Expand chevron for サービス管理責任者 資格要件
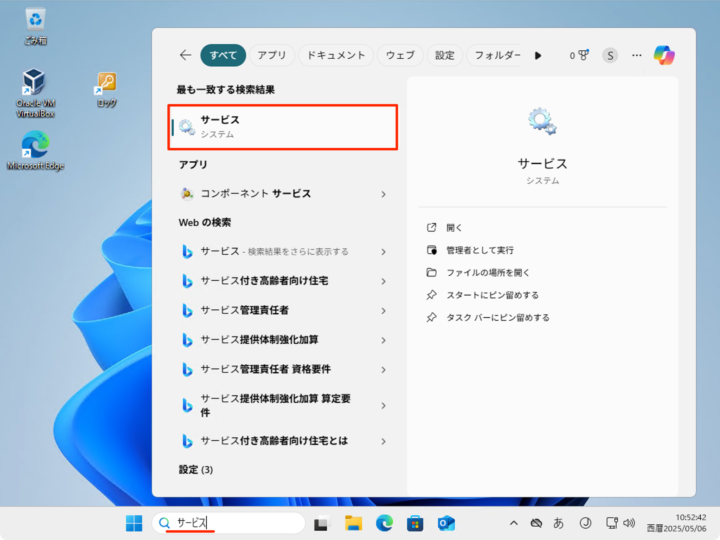Image resolution: width=720 pixels, height=540 pixels. point(383,370)
